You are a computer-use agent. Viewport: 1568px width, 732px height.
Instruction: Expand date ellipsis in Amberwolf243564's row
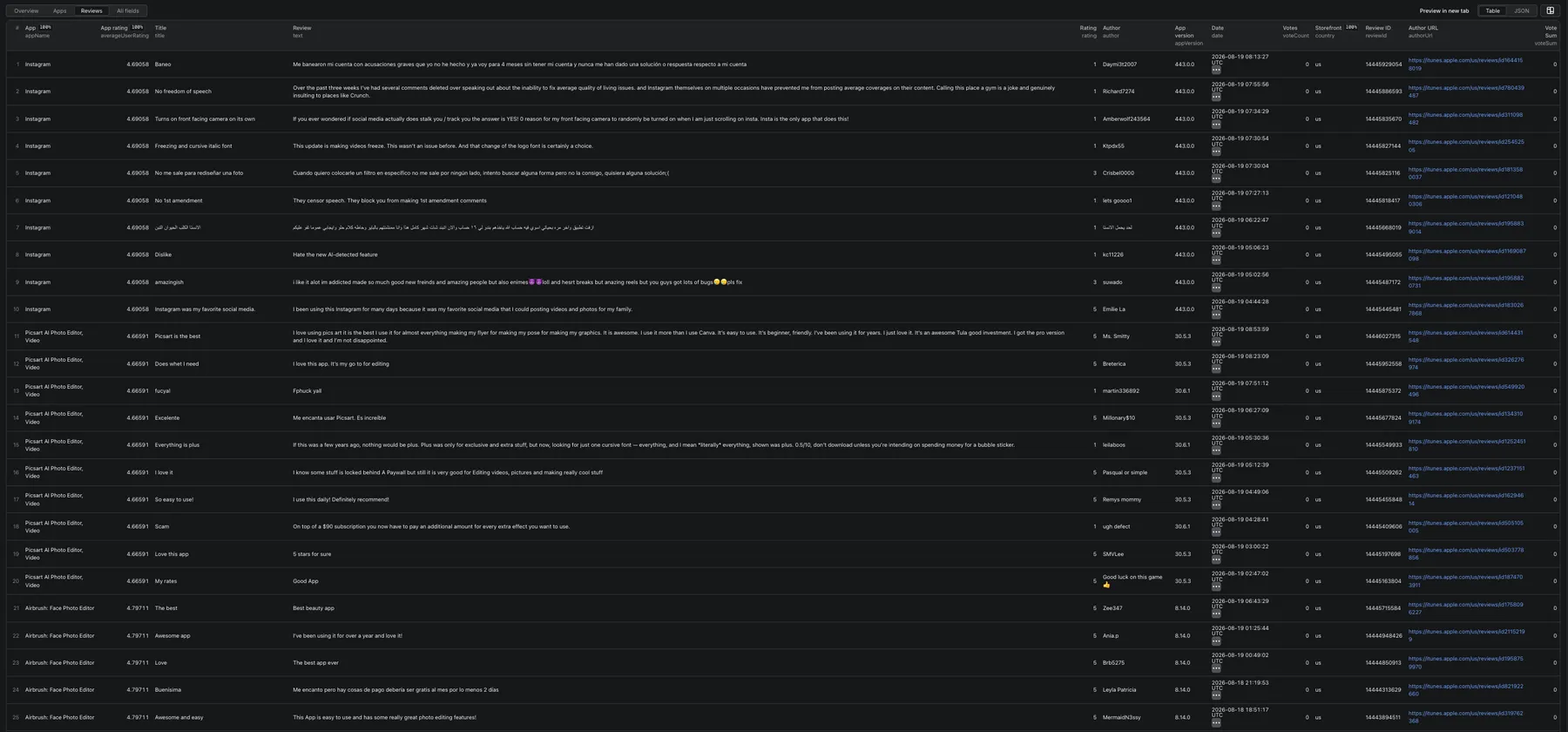[x=1216, y=125]
